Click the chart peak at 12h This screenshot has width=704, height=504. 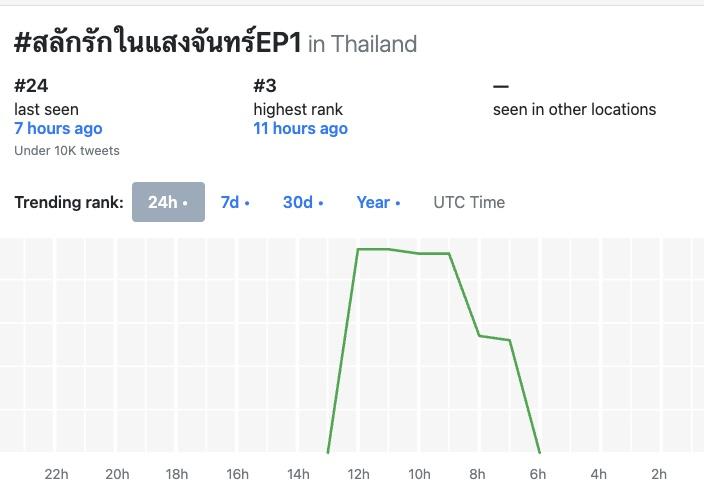pos(358,249)
